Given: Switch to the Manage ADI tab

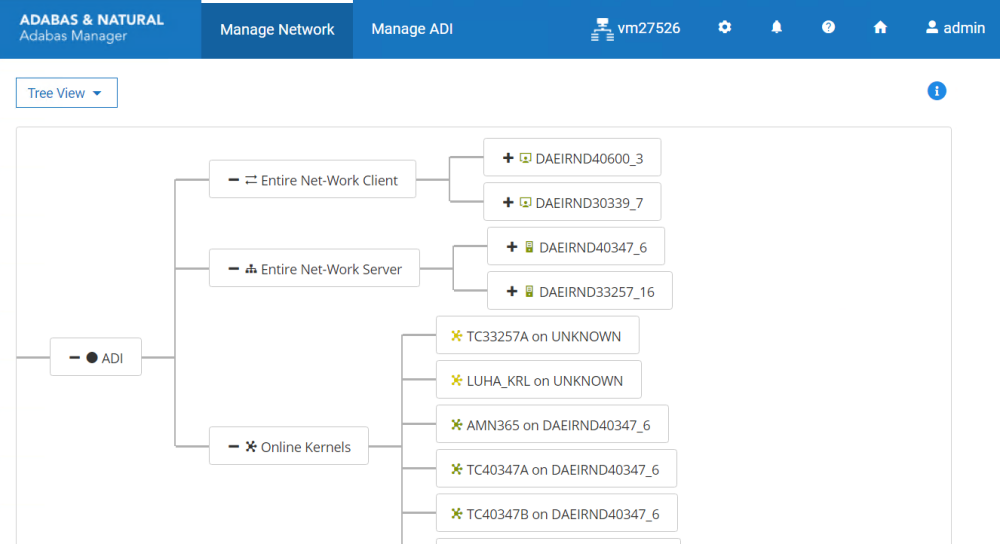Looking at the screenshot, I should coord(412,29).
